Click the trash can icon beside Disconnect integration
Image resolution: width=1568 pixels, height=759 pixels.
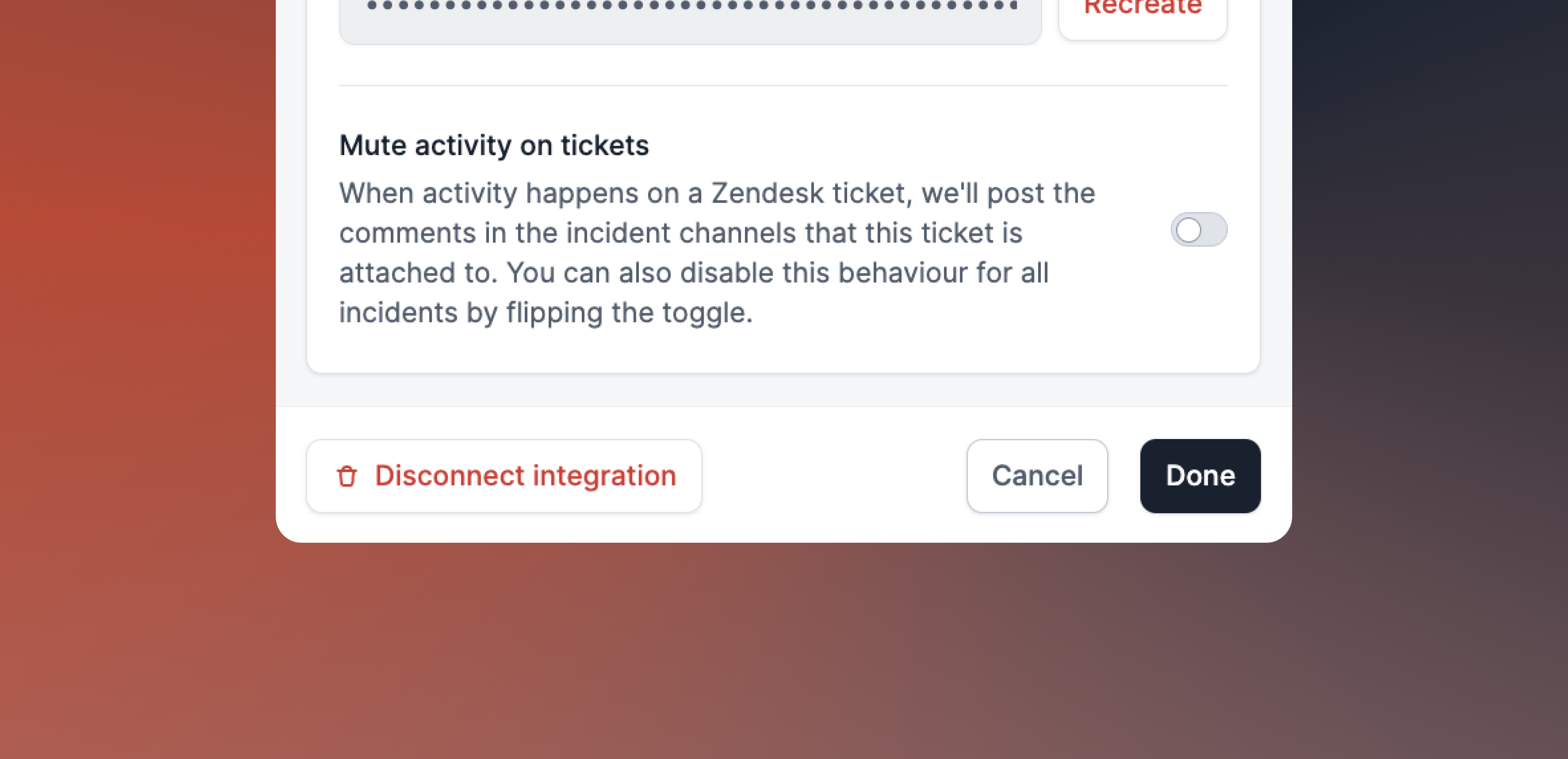tap(347, 476)
